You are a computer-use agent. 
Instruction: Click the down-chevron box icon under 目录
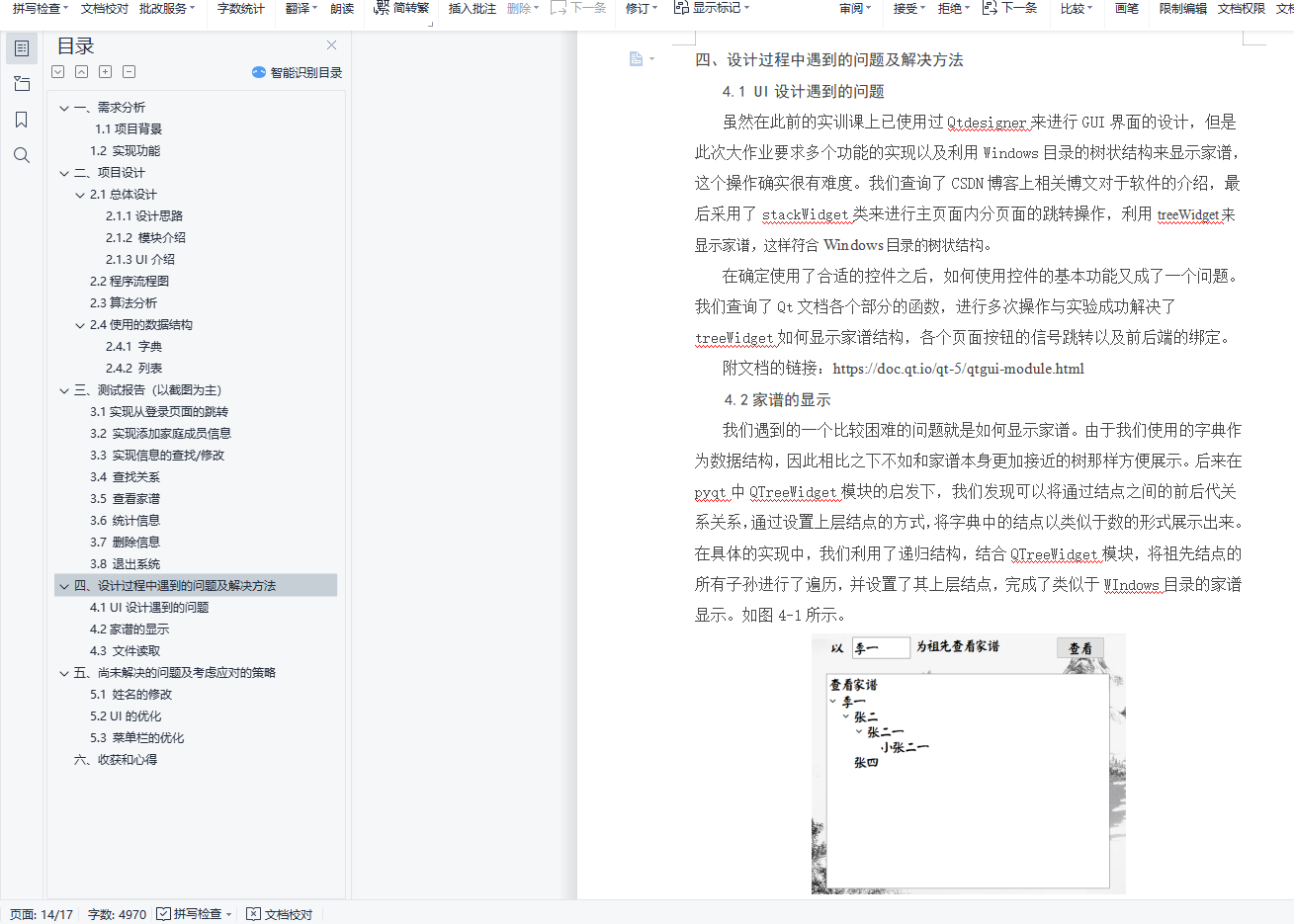point(58,72)
